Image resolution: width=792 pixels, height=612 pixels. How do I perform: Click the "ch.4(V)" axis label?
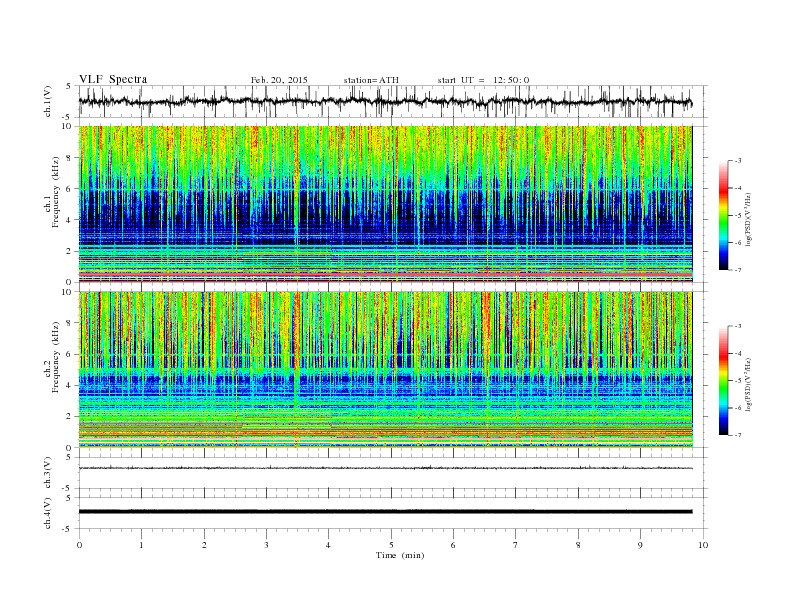(x=47, y=513)
